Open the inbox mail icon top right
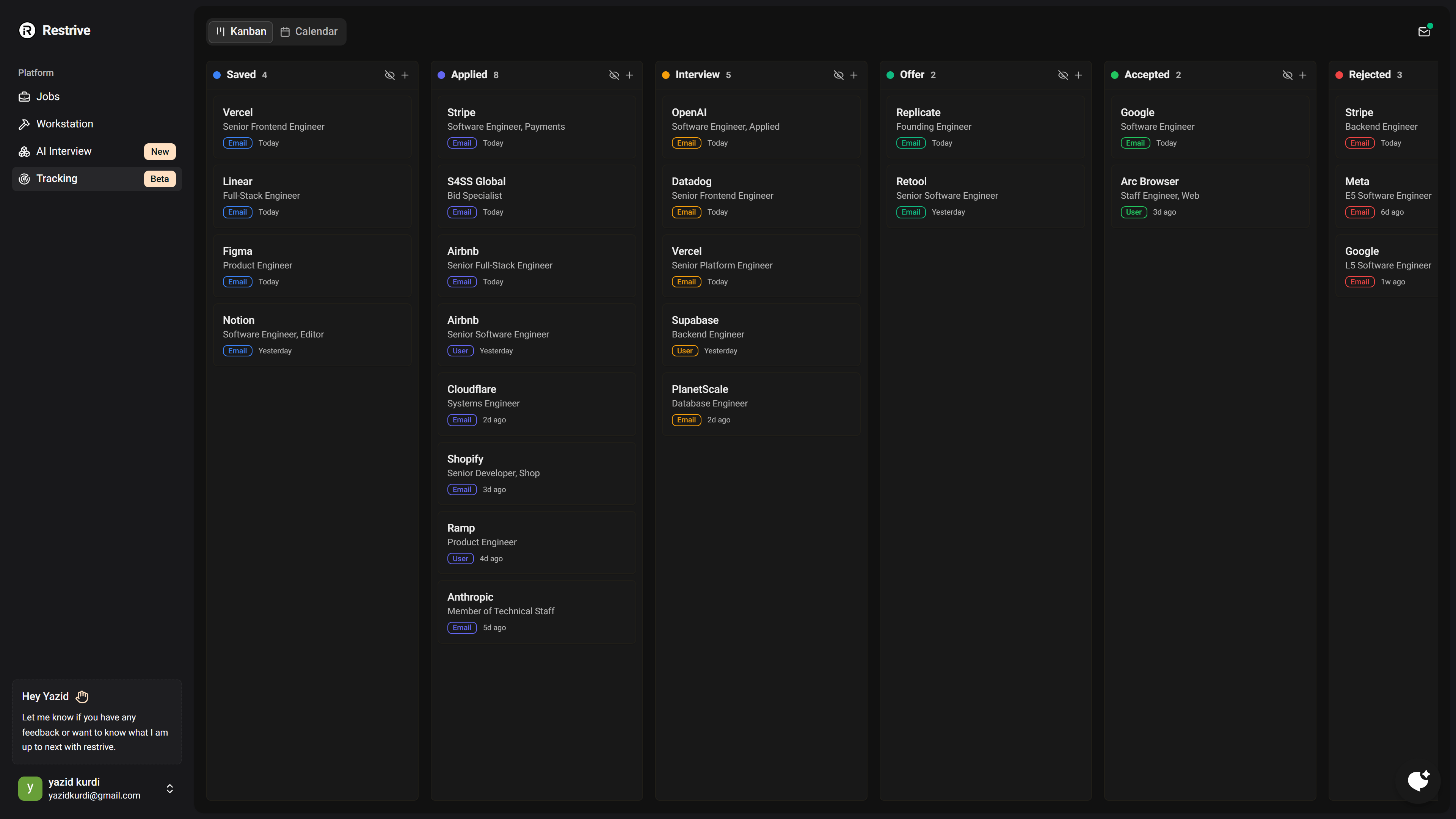Screen dimensions: 1456x819 pos(1423,31)
